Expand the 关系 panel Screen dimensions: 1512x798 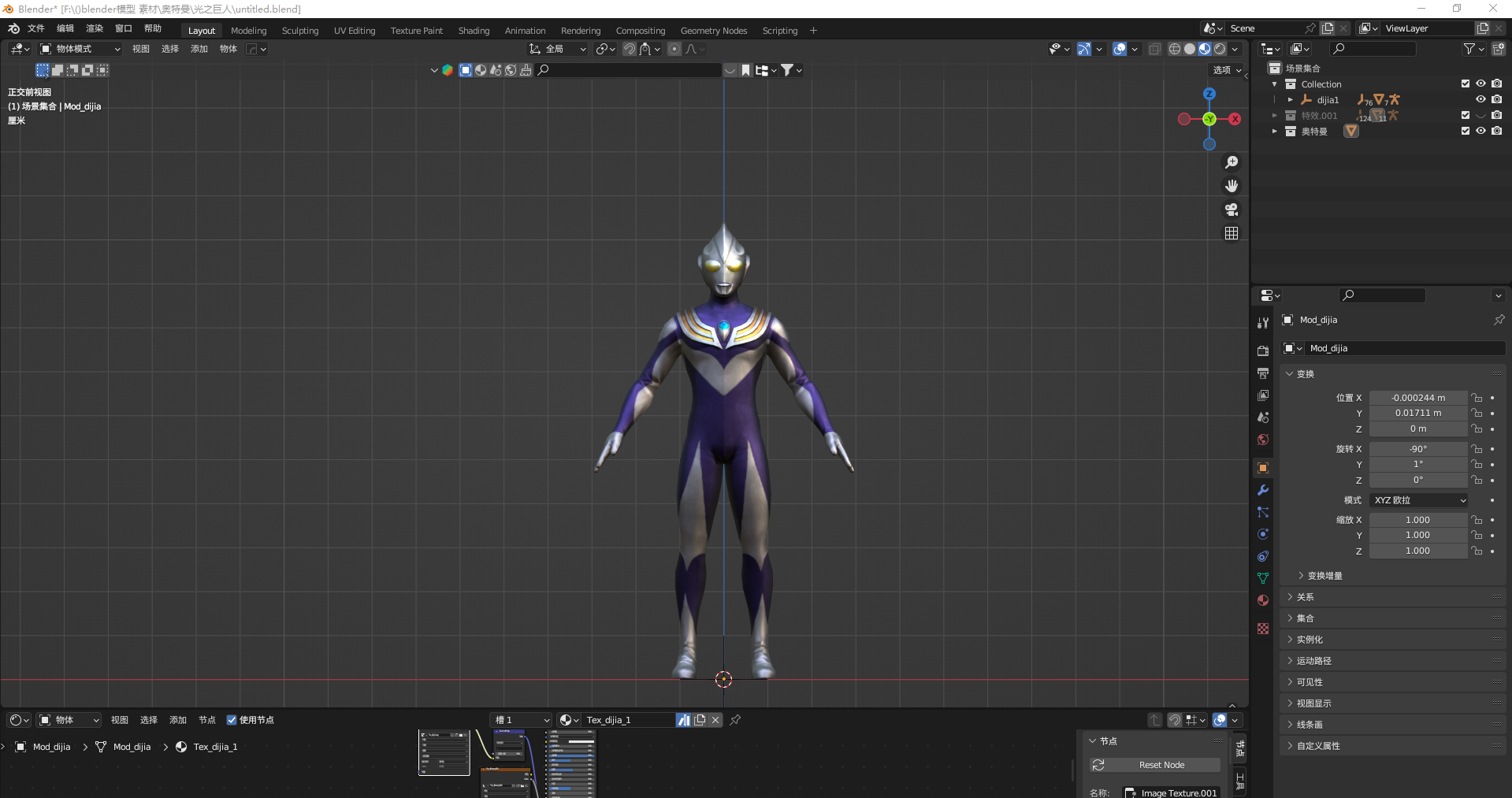point(1393,597)
